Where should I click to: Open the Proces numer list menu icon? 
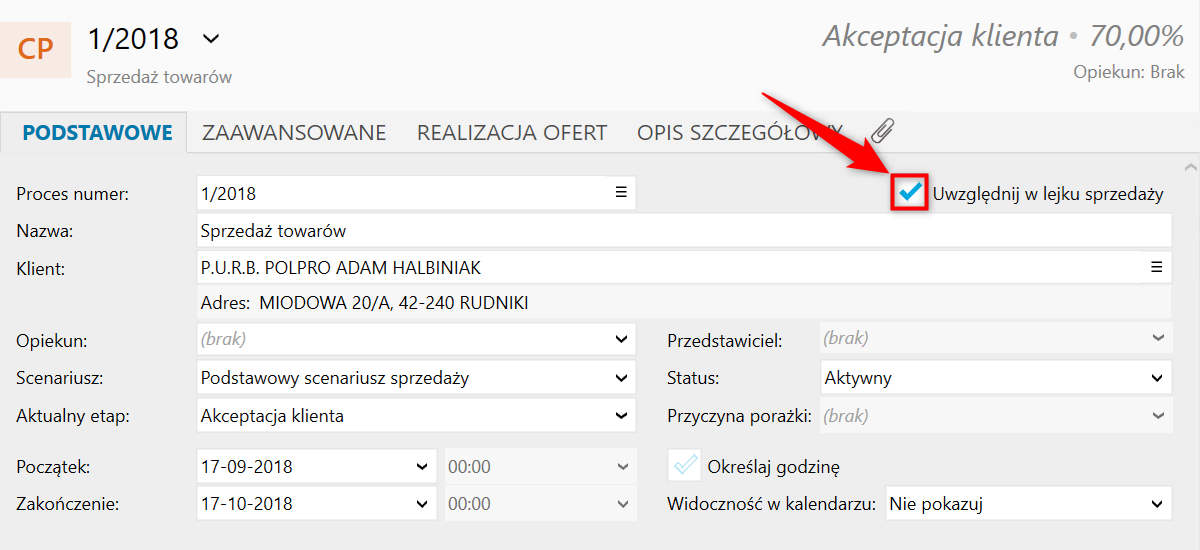tap(620, 193)
